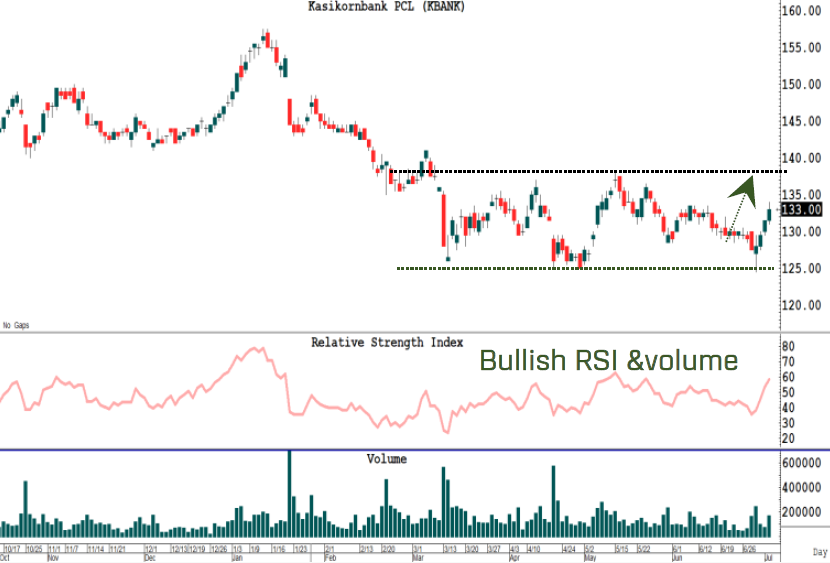Click the Dec month label
The image size is (830, 563).
click(150, 558)
